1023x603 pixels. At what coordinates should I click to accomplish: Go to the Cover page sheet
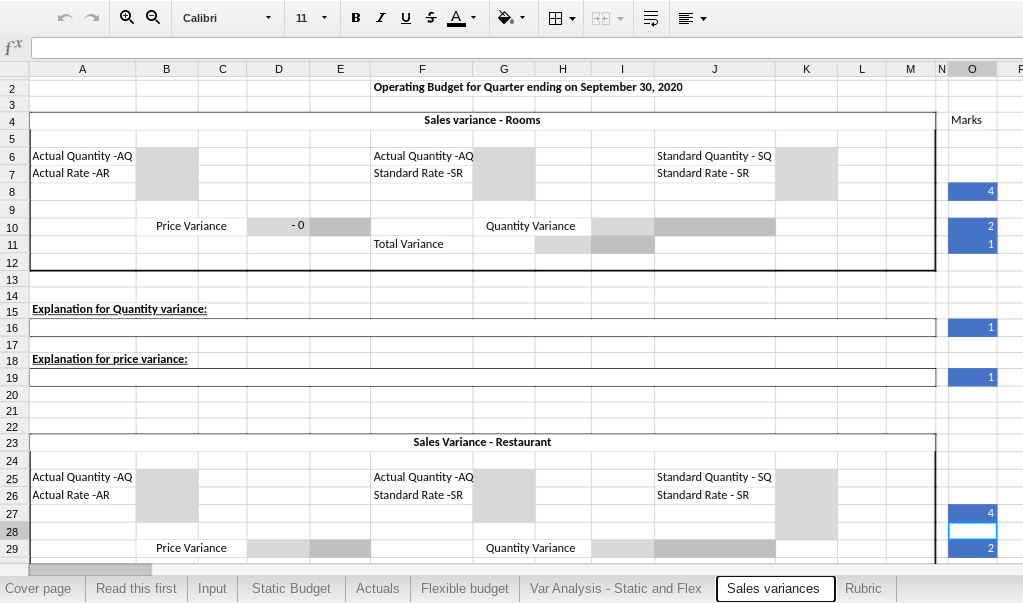[x=40, y=588]
